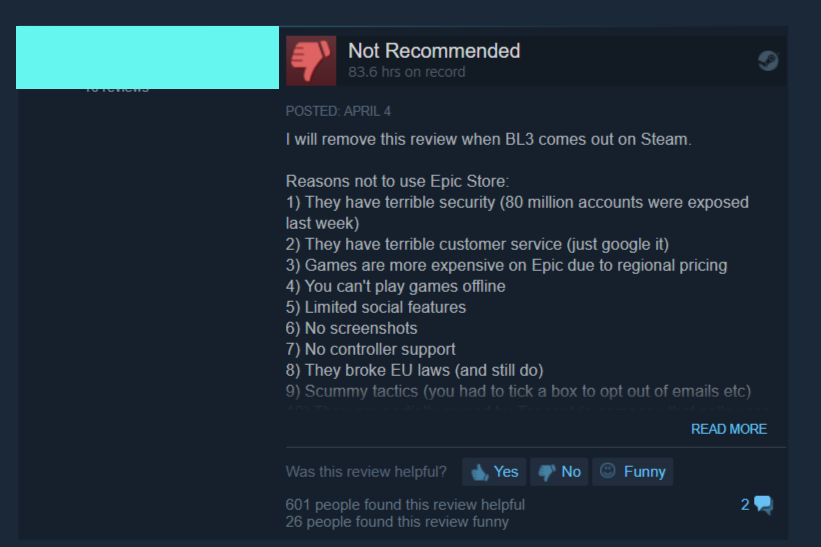Click the thumbs-up icon beside Yes

pyautogui.click(x=480, y=472)
